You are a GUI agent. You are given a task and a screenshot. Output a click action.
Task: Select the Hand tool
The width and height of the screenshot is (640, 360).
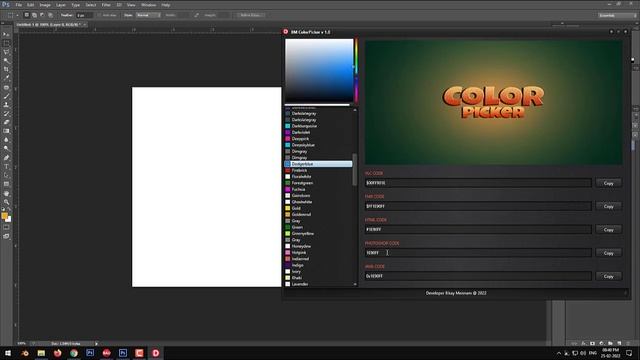pos(6,193)
